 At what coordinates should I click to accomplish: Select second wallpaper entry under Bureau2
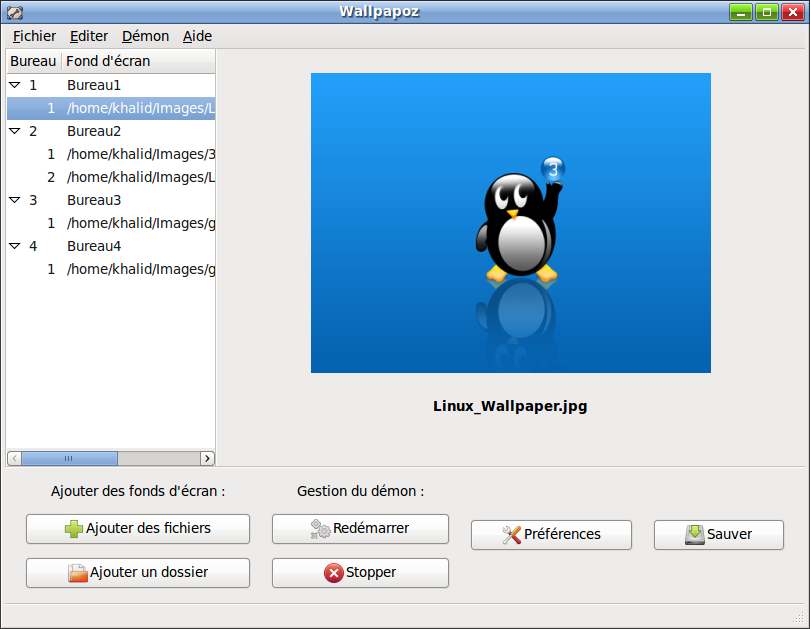point(111,177)
